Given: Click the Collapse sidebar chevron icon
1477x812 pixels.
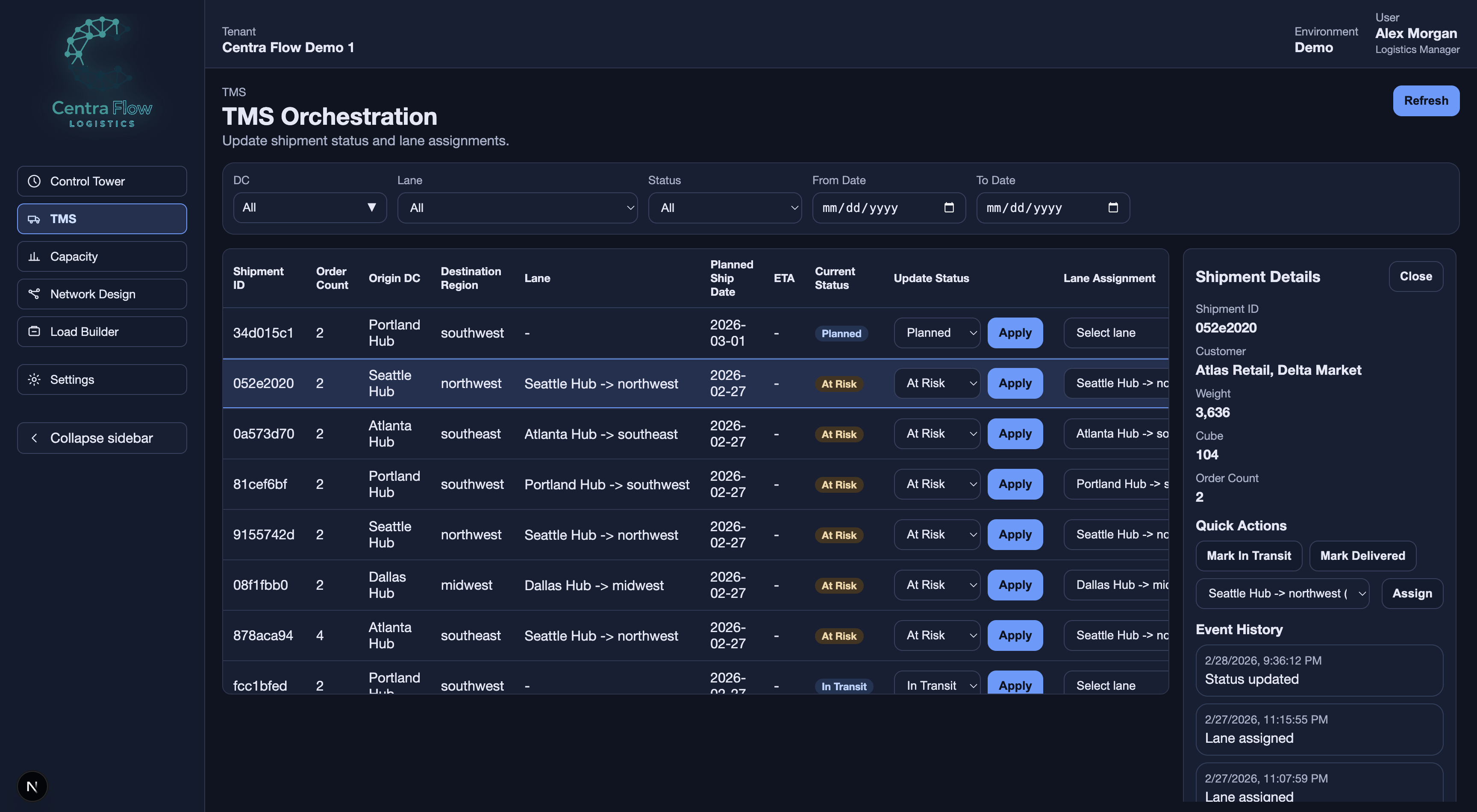Looking at the screenshot, I should click(x=34, y=438).
